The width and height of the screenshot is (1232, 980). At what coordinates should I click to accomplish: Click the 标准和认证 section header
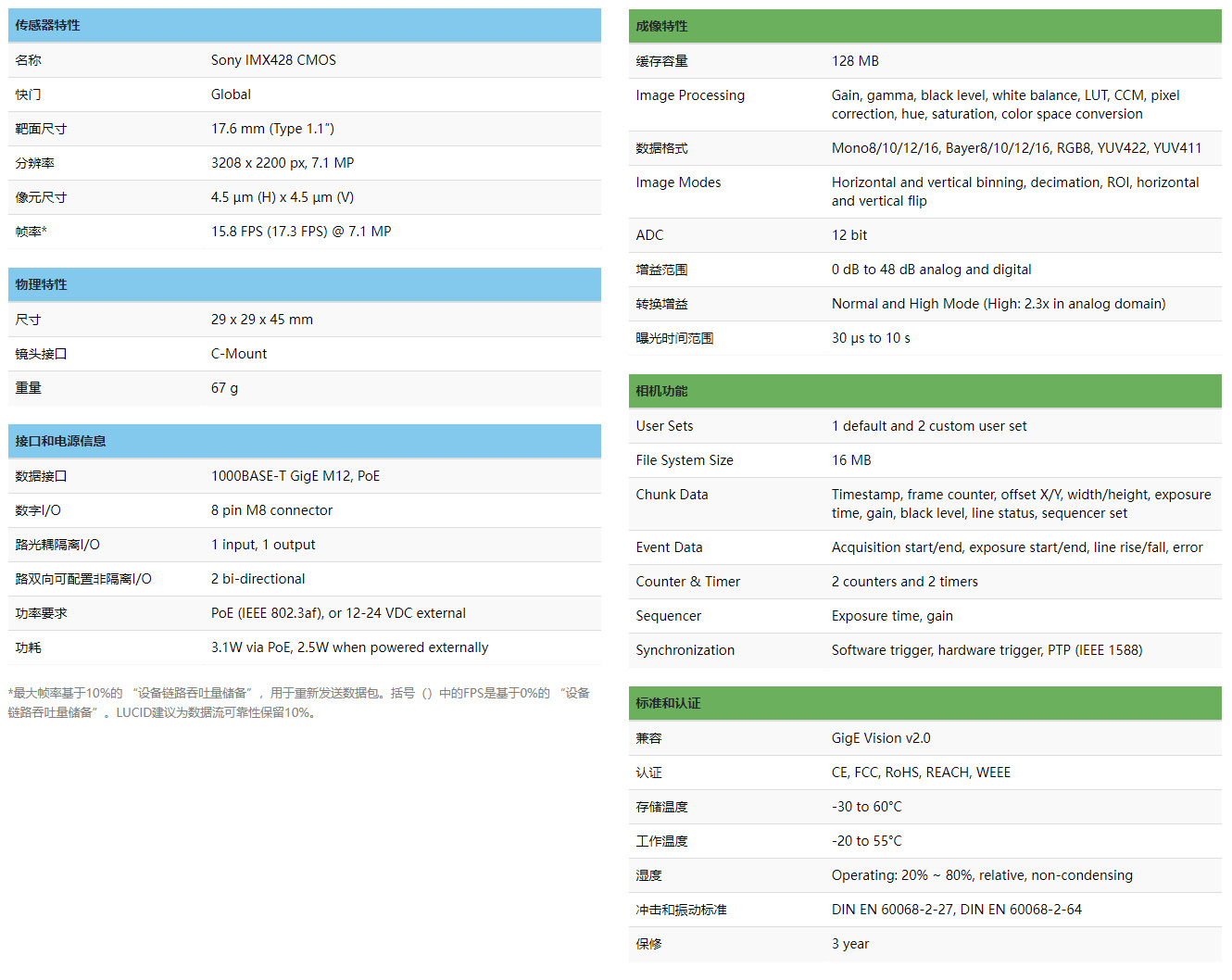coord(669,704)
